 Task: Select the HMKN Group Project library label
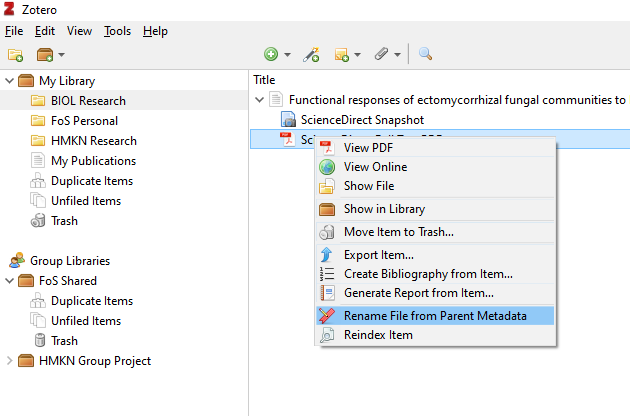(x=95, y=361)
